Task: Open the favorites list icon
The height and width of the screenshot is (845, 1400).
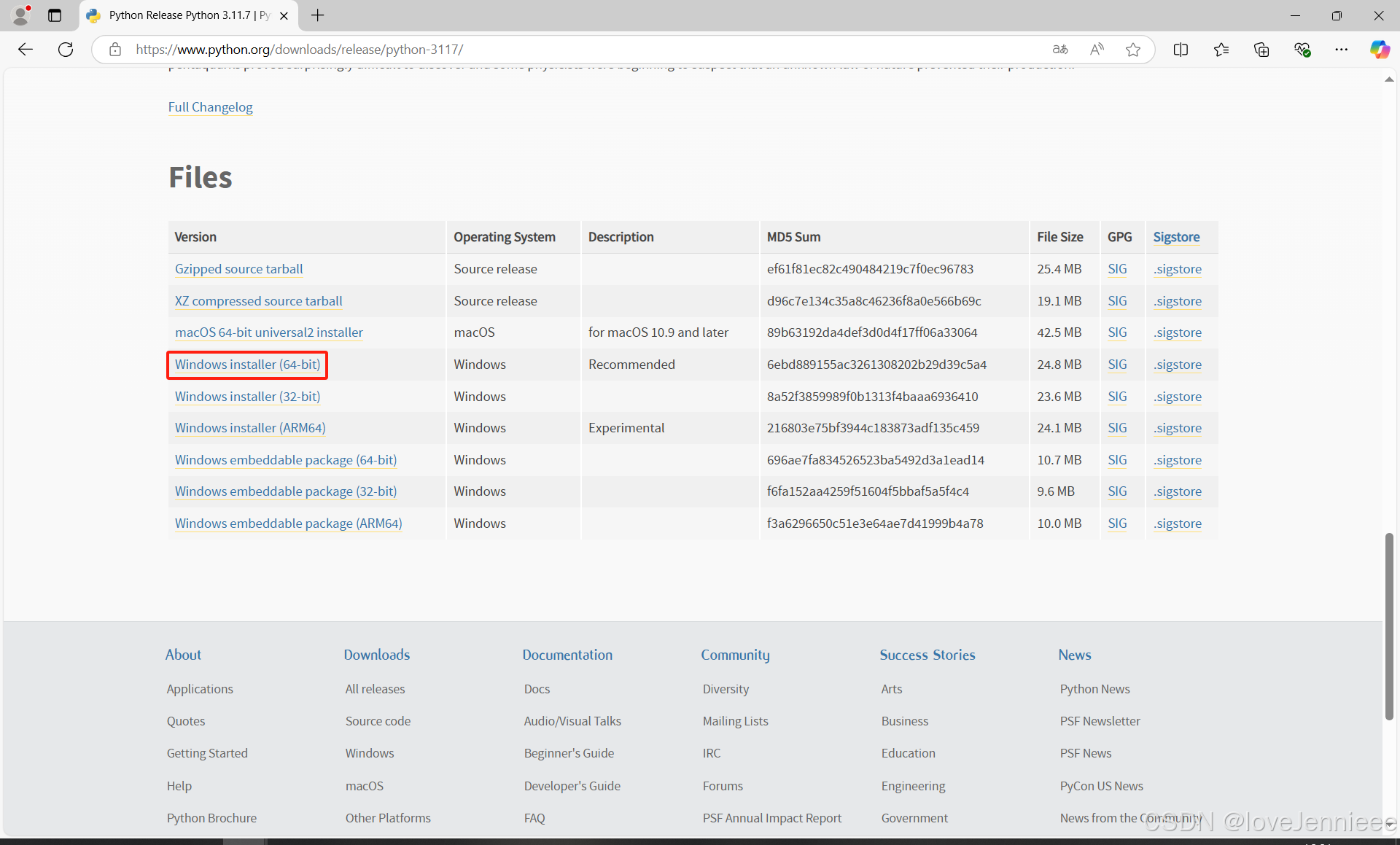Action: 1221,50
